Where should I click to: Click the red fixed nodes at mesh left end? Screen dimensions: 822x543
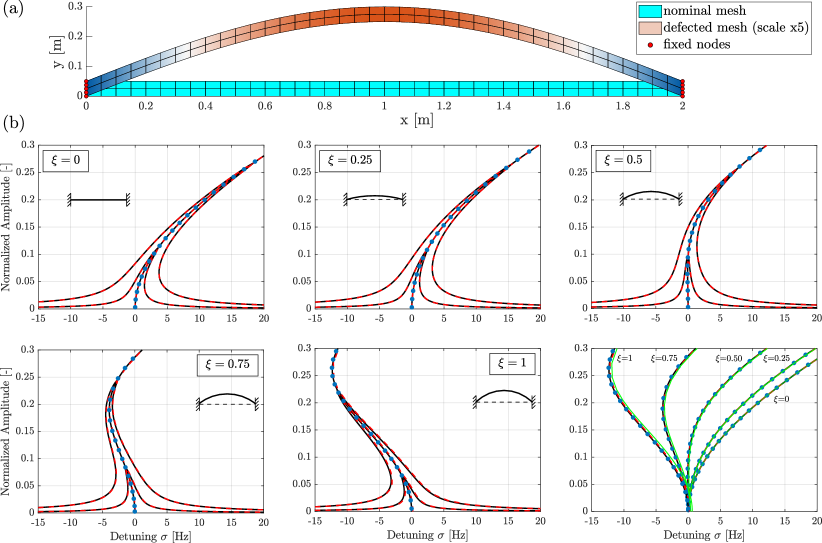[86, 89]
